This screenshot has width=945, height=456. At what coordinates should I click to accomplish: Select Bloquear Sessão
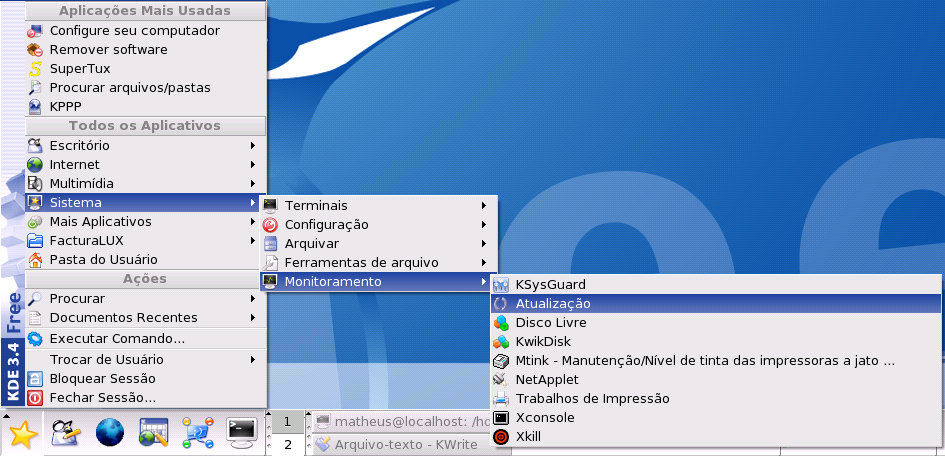145,378
